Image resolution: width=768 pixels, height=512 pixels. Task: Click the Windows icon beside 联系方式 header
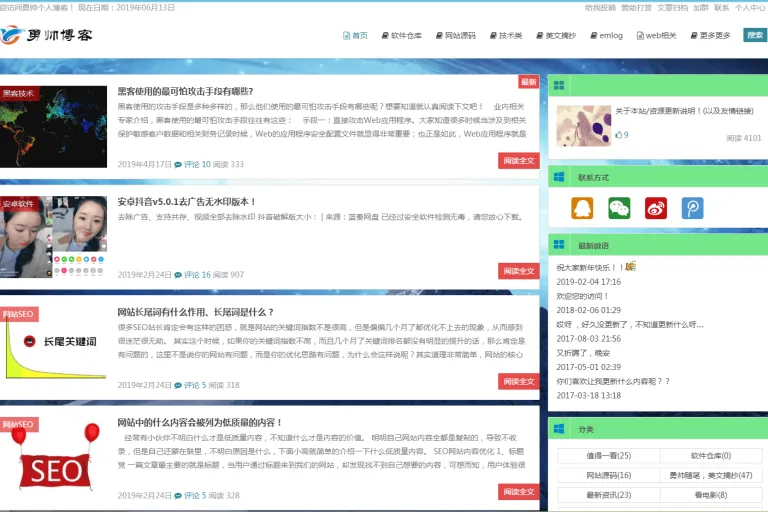[x=559, y=177]
